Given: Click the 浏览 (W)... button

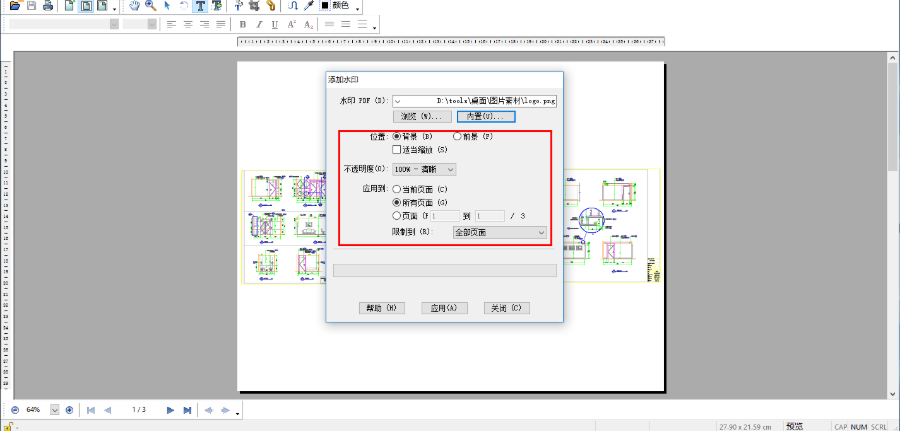Looking at the screenshot, I should pos(422,117).
